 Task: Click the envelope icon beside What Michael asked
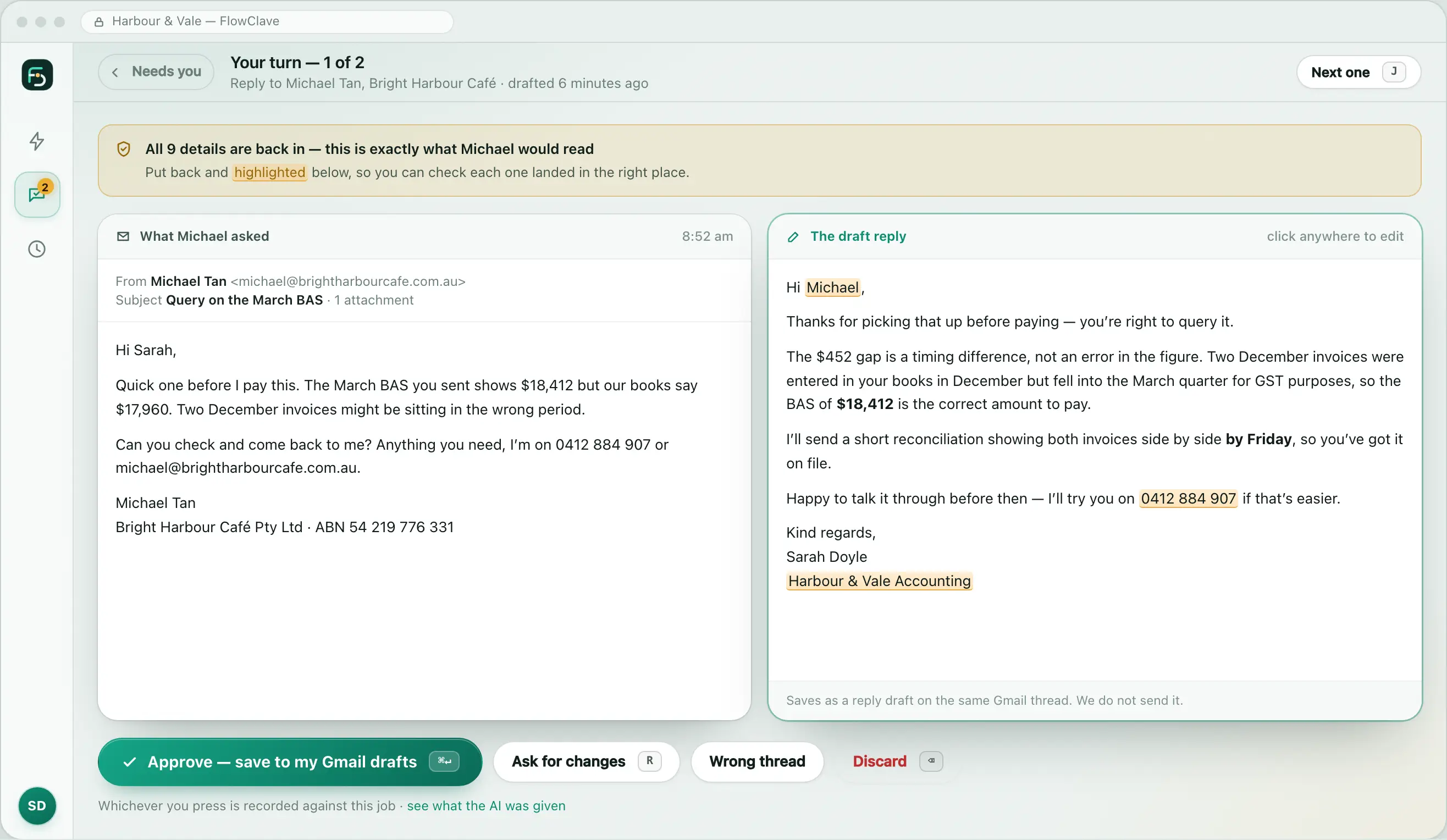(123, 236)
